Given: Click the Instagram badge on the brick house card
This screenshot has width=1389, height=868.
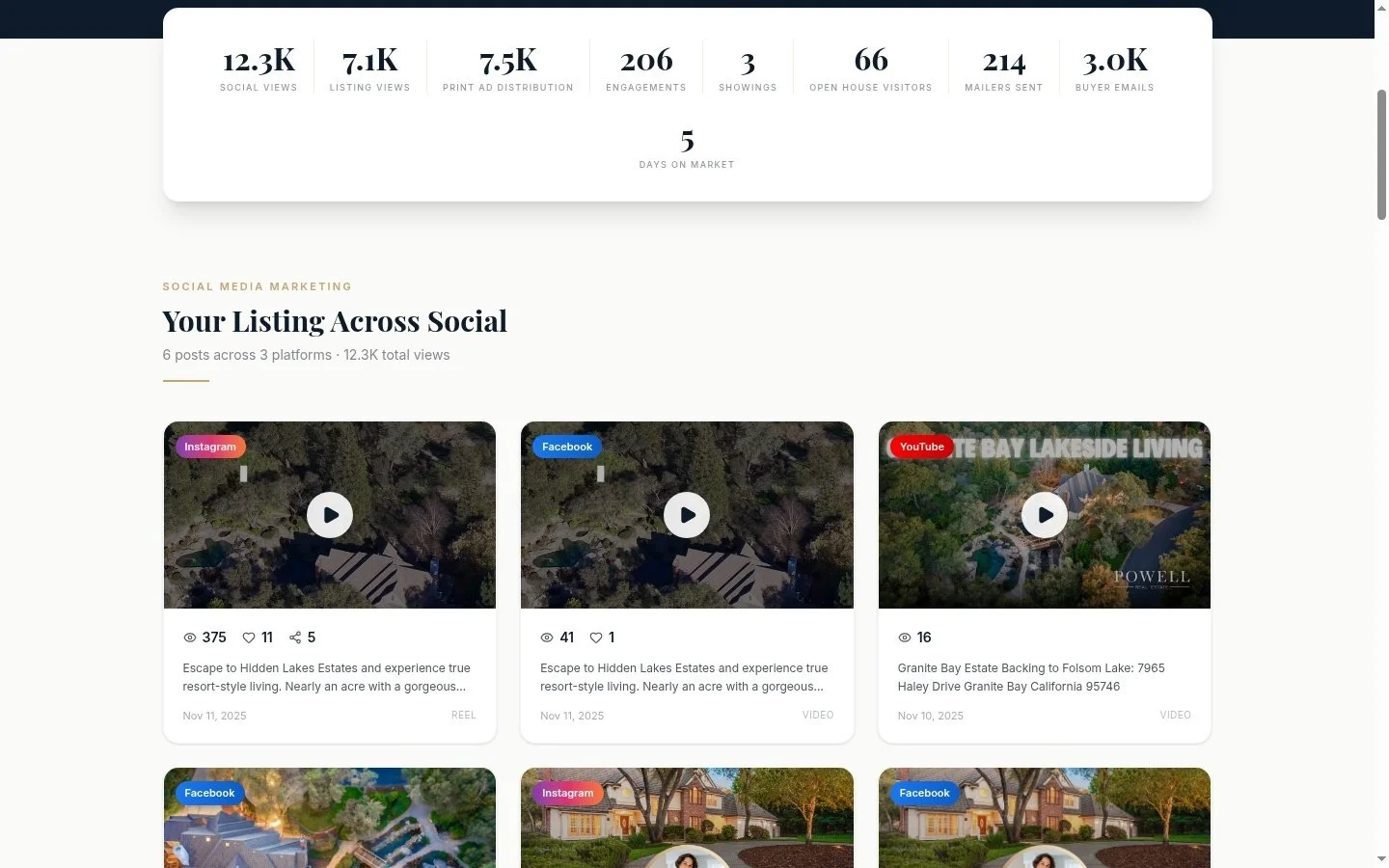Looking at the screenshot, I should (x=568, y=793).
